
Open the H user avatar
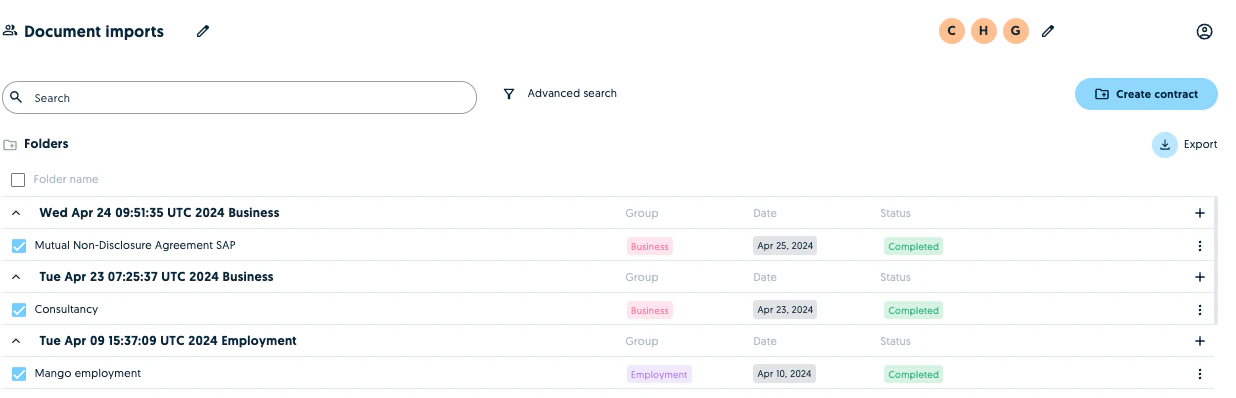pos(984,31)
